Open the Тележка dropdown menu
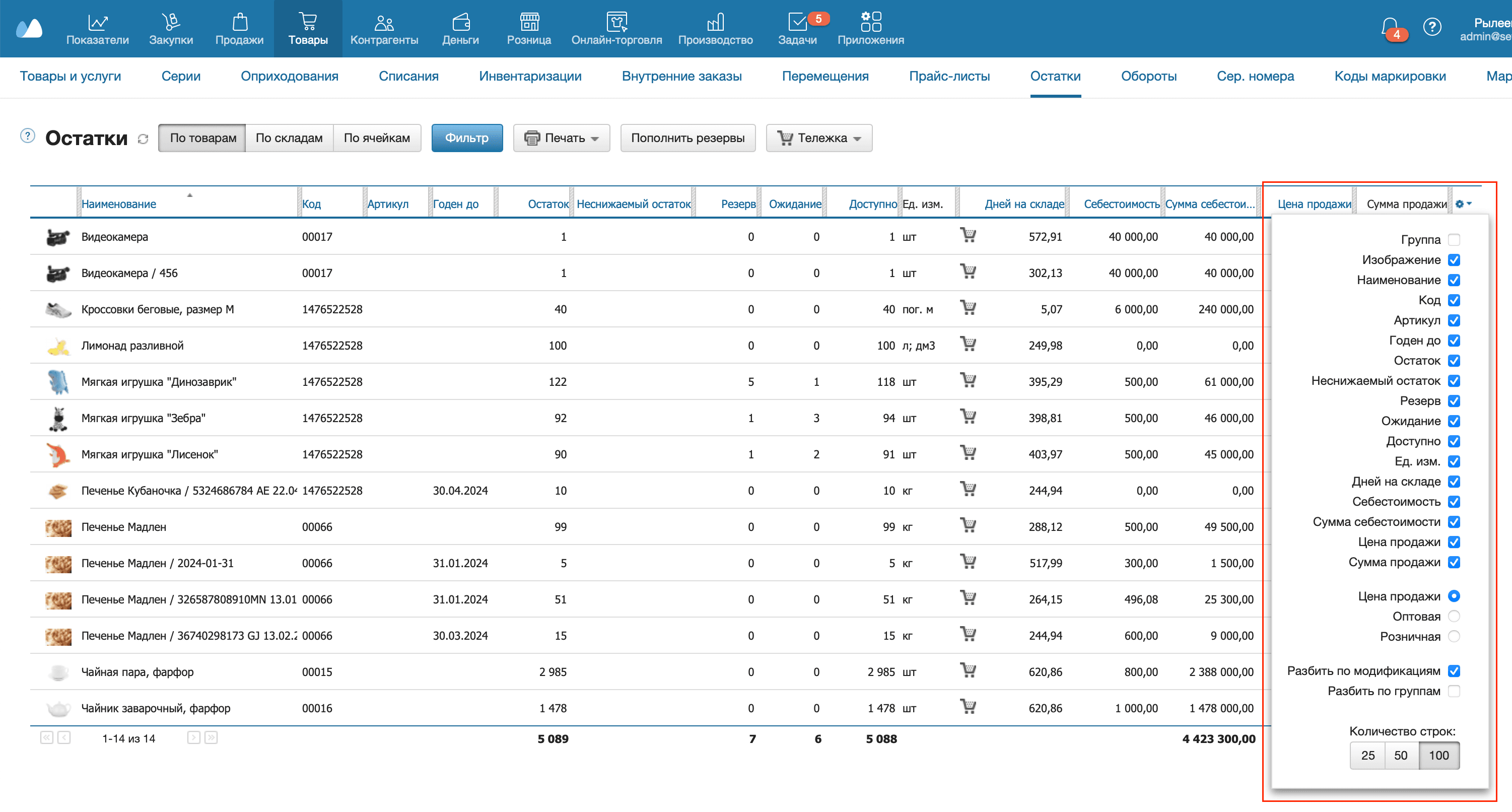The height and width of the screenshot is (812, 1512). [819, 138]
